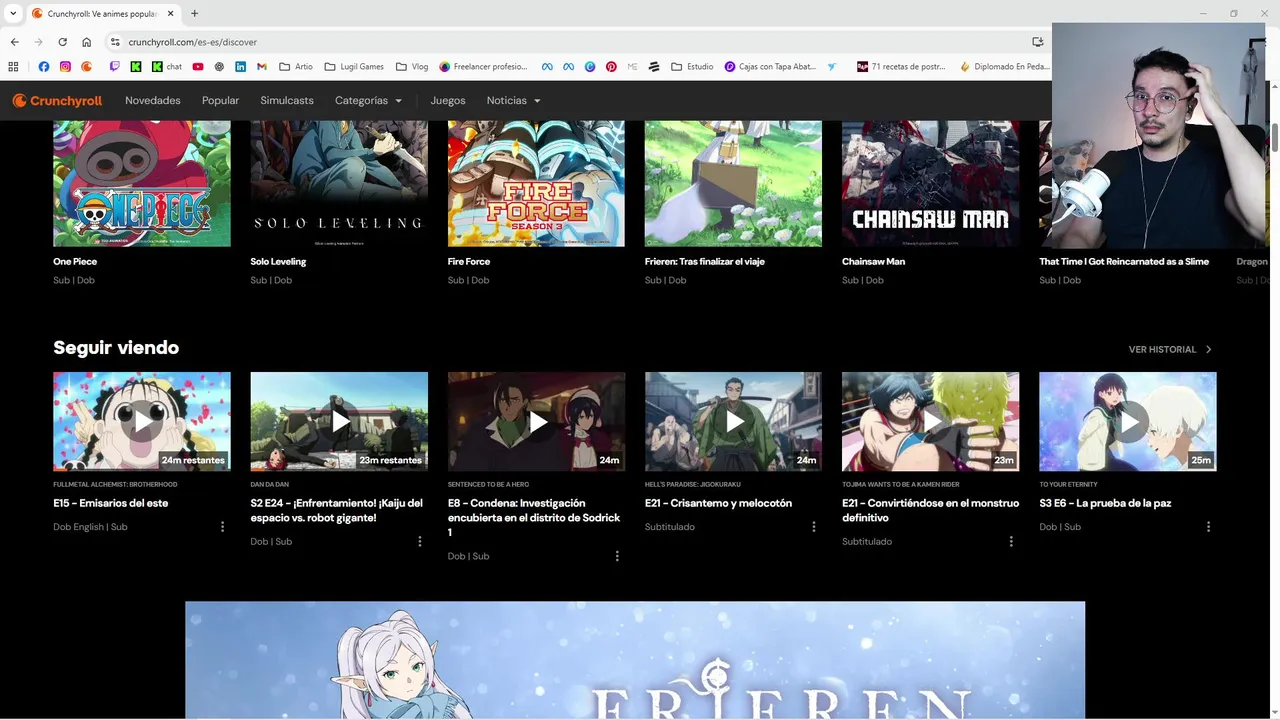Reload the current page

pyautogui.click(x=62, y=42)
